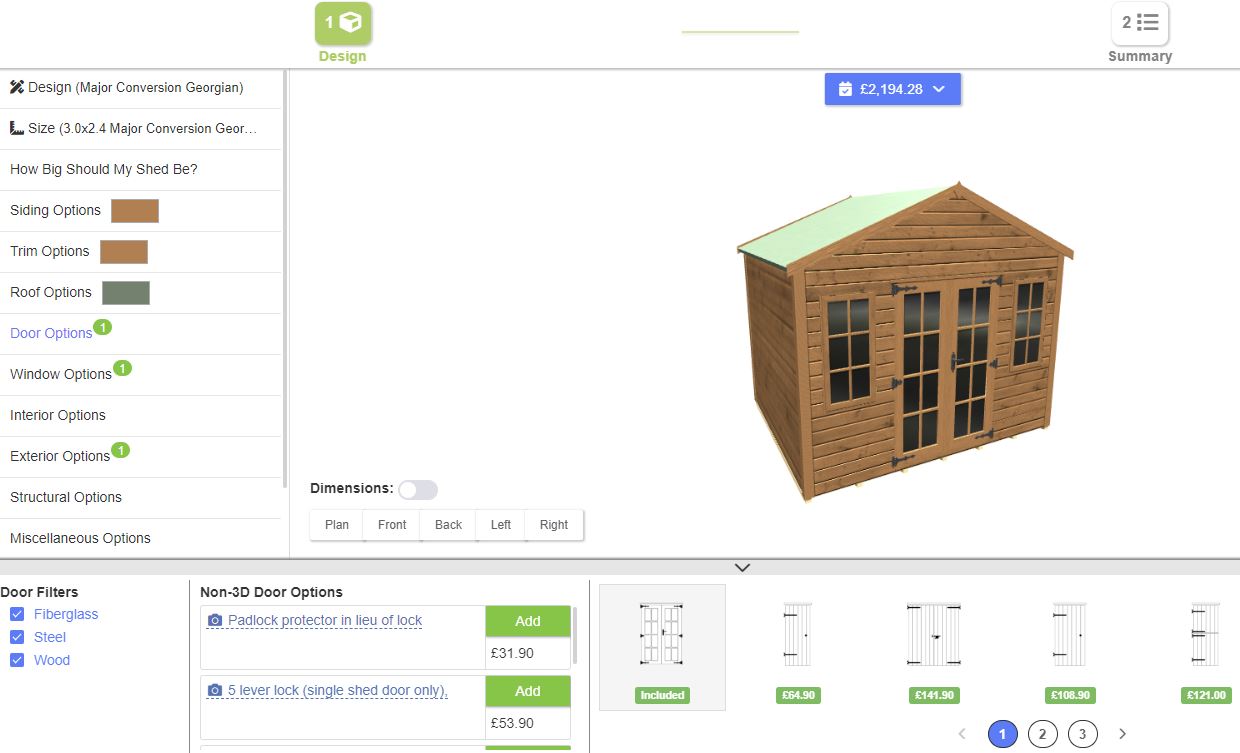Click the Size ruler icon in sidebar
Viewport: 1240px width, 753px height.
(17, 128)
